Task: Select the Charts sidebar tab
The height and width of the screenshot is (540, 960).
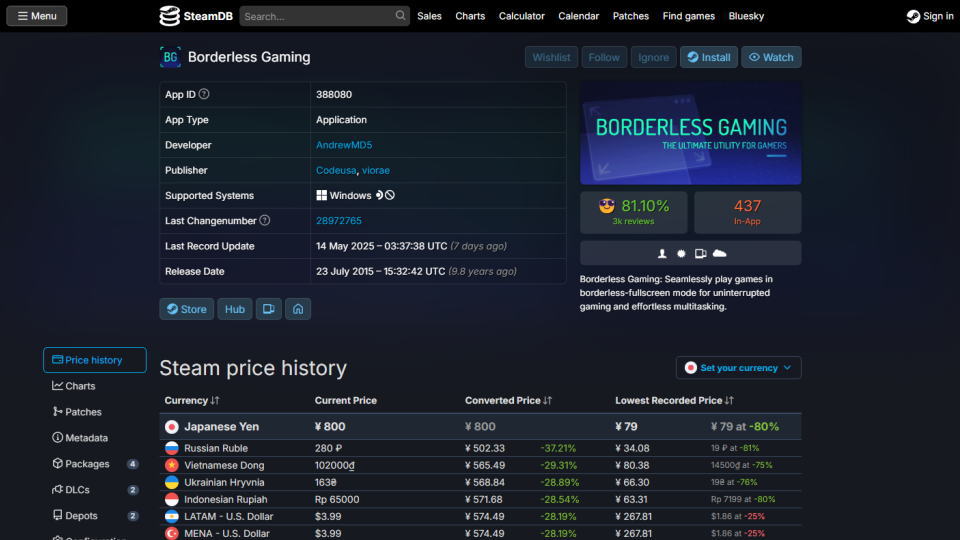Action: click(95, 386)
